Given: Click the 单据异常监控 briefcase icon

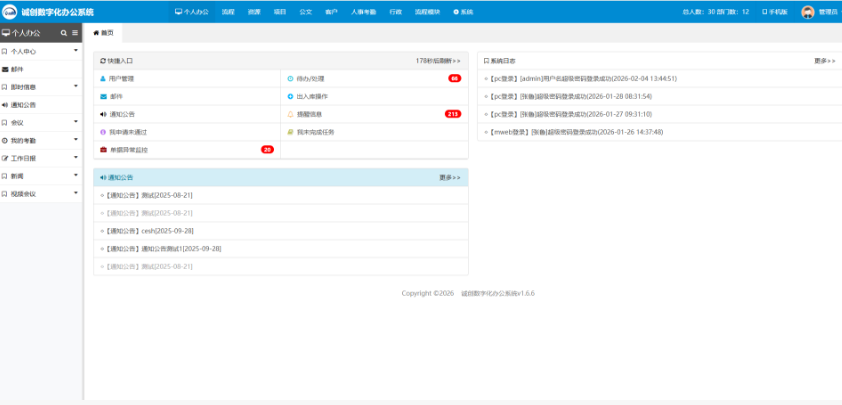Looking at the screenshot, I should [x=102, y=150].
